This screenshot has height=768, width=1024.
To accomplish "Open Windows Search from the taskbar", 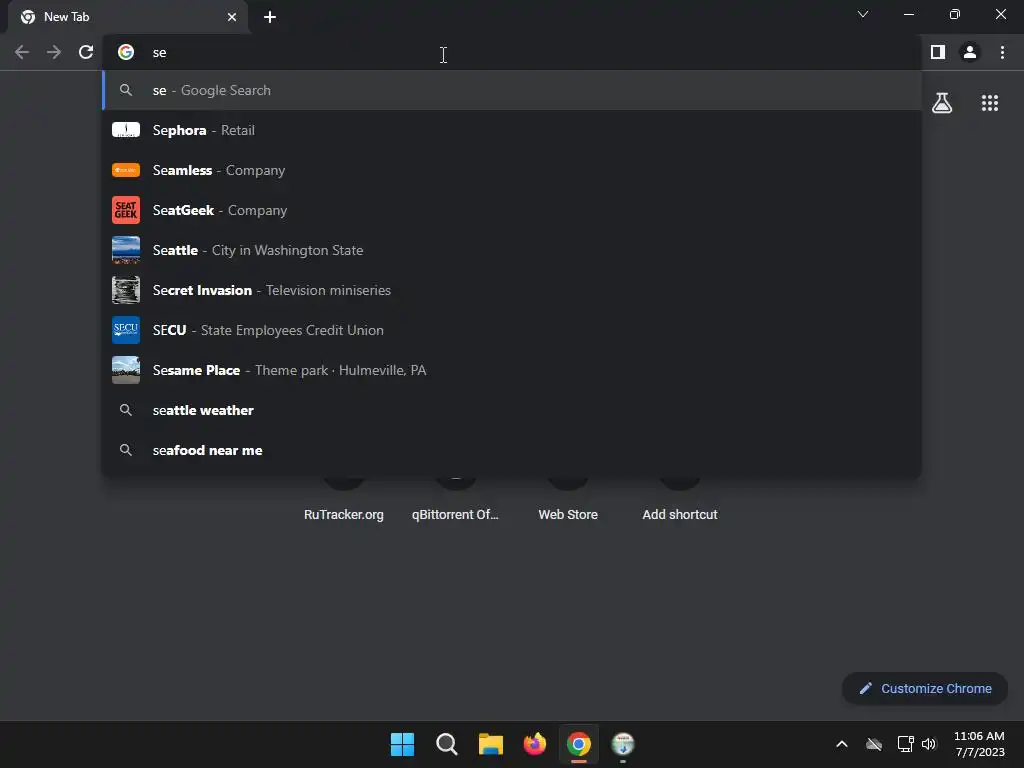I will (x=447, y=744).
